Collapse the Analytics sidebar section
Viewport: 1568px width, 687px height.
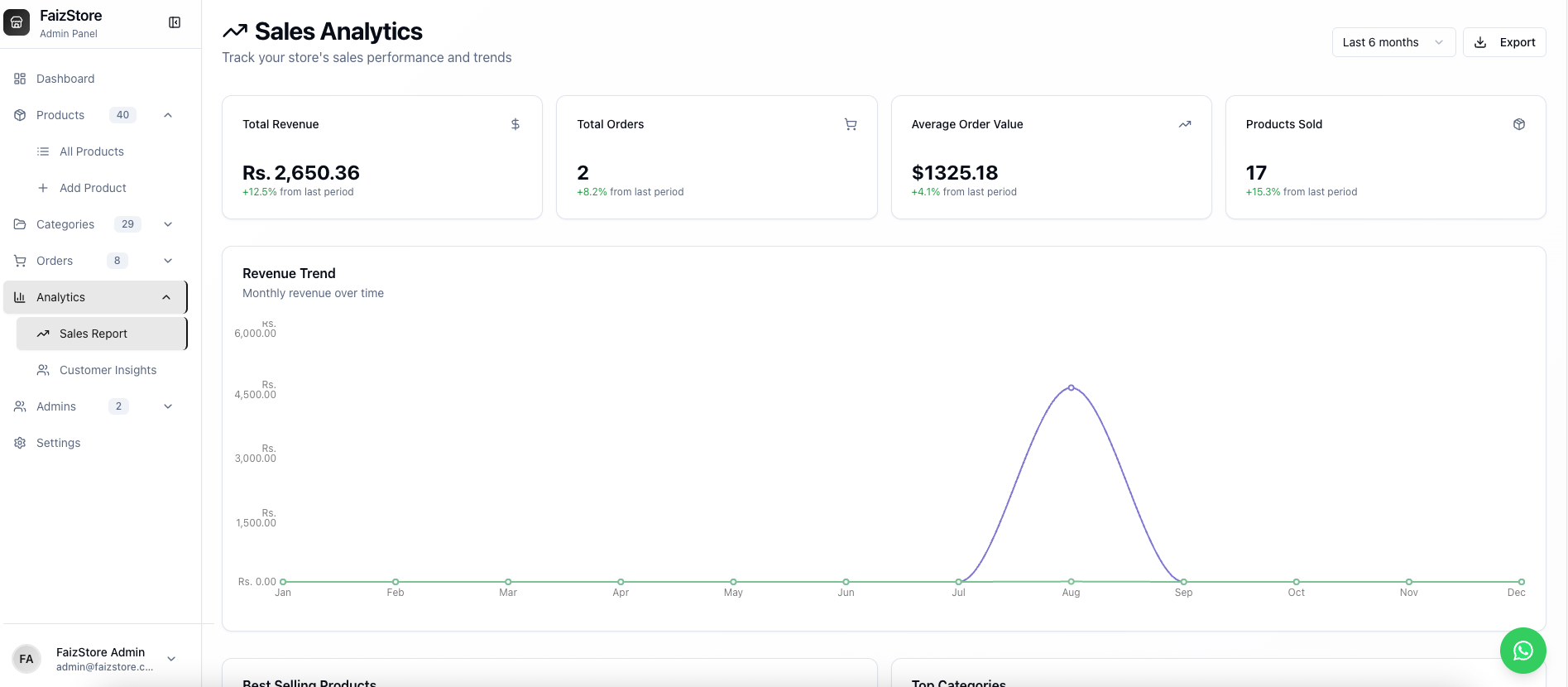[166, 297]
